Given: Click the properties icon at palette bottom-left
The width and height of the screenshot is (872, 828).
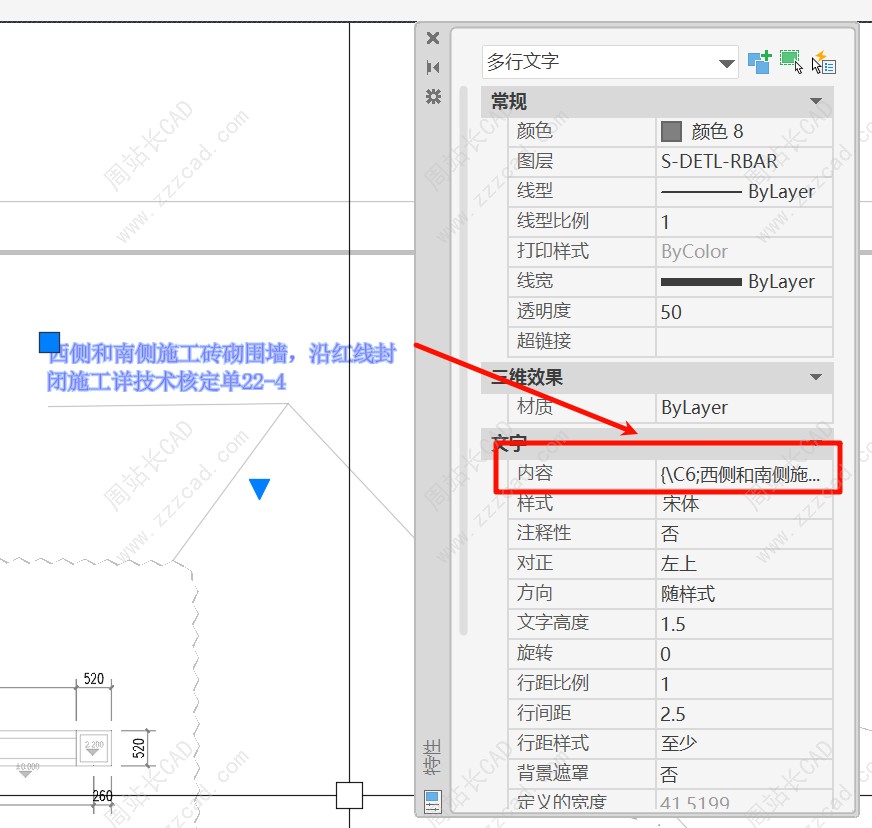Looking at the screenshot, I should pos(433,801).
